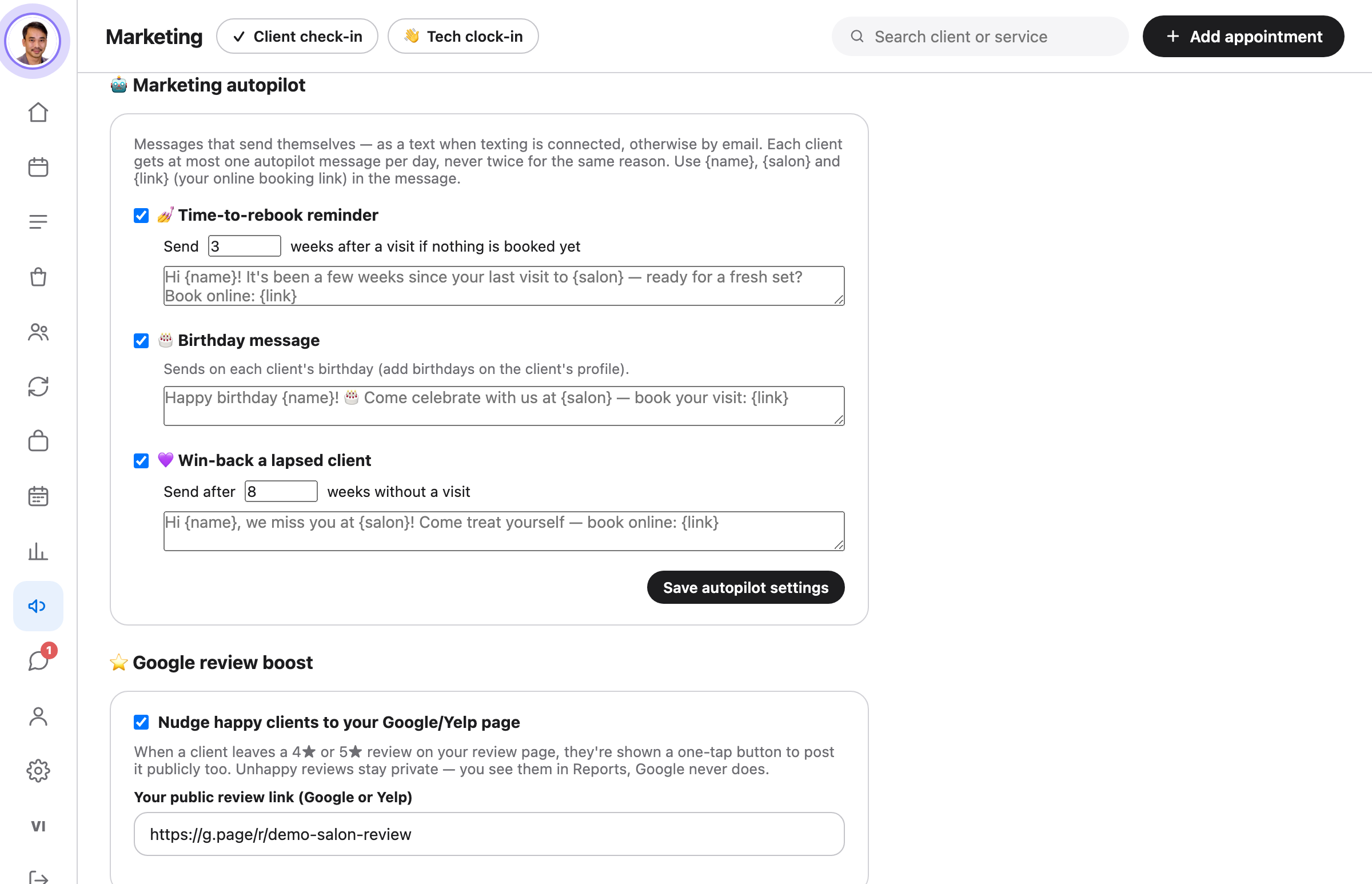Click Save autopilot settings
Screen dimensions: 1372x884
(x=745, y=587)
